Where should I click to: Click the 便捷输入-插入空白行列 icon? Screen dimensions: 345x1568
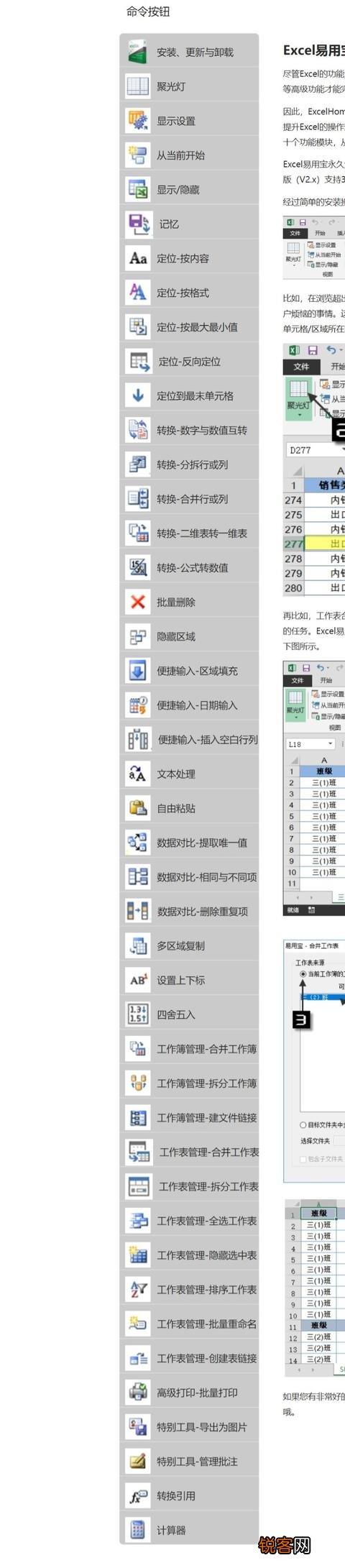138,740
